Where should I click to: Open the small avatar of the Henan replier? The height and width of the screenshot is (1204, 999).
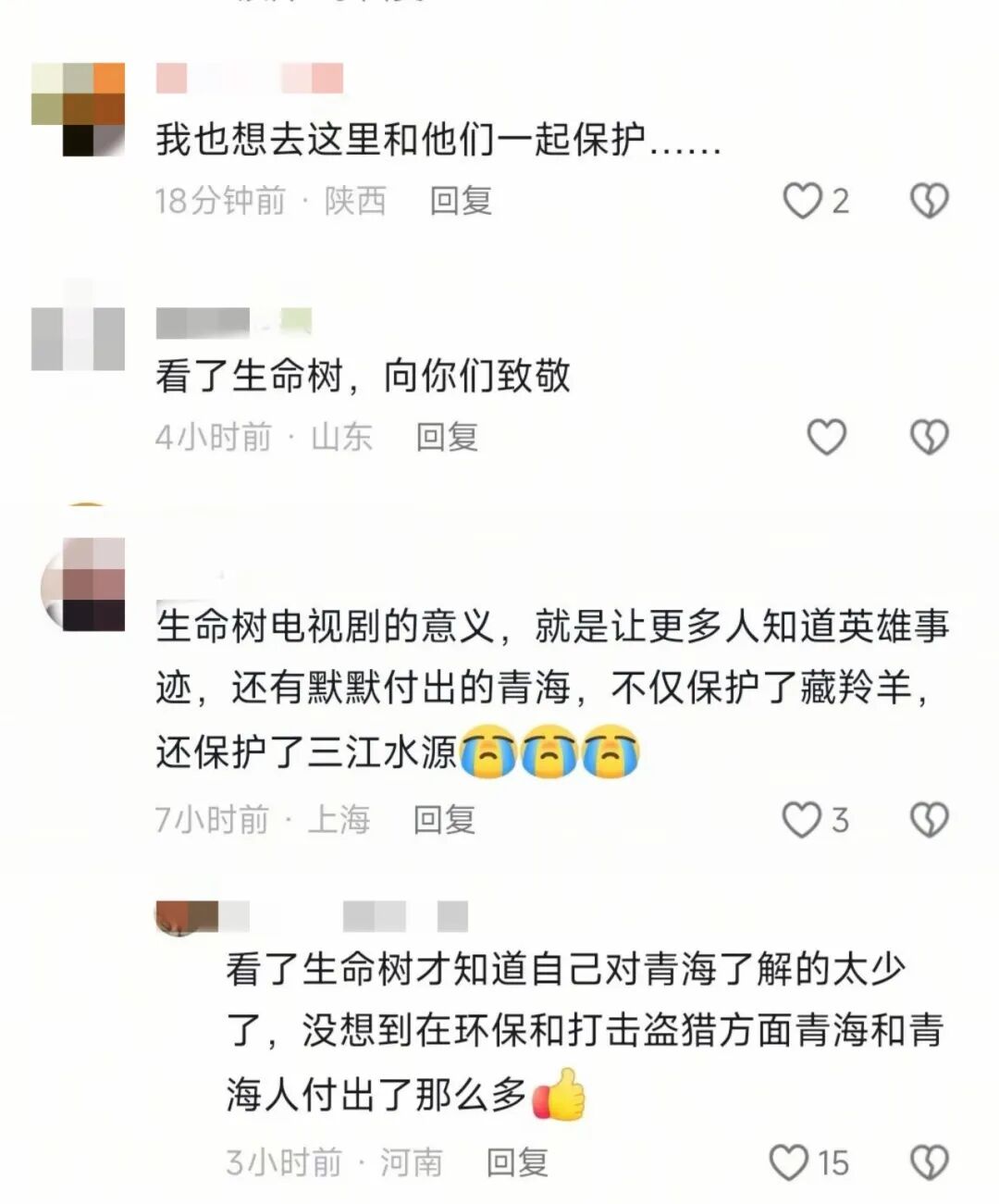(x=187, y=917)
